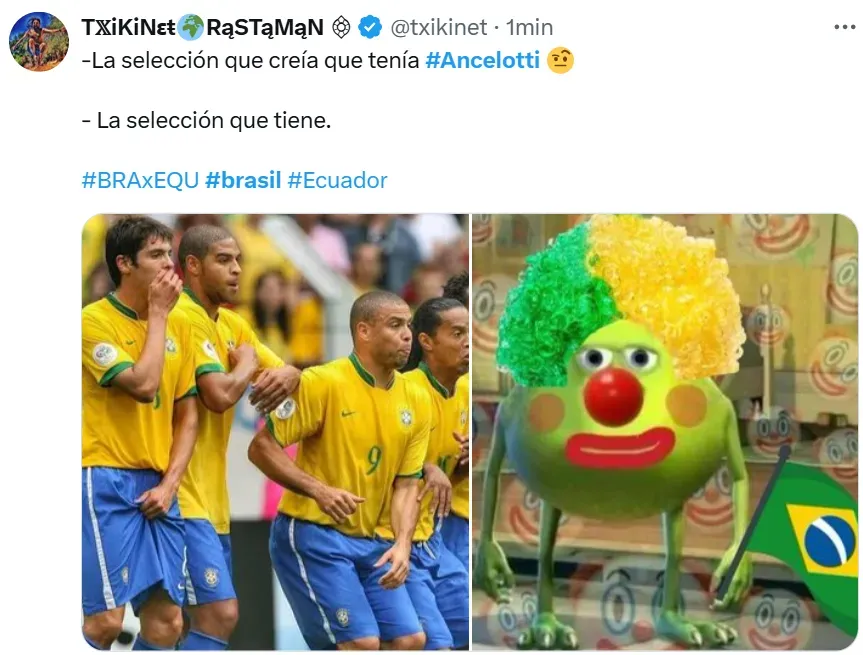
Task: Open the user's profile avatar
Action: (39, 42)
